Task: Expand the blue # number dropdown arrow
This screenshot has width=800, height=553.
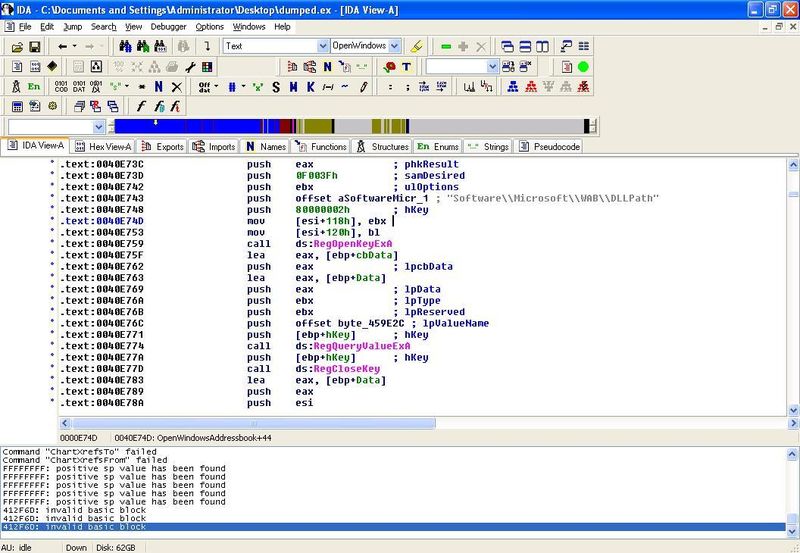Action: pyautogui.click(x=243, y=87)
